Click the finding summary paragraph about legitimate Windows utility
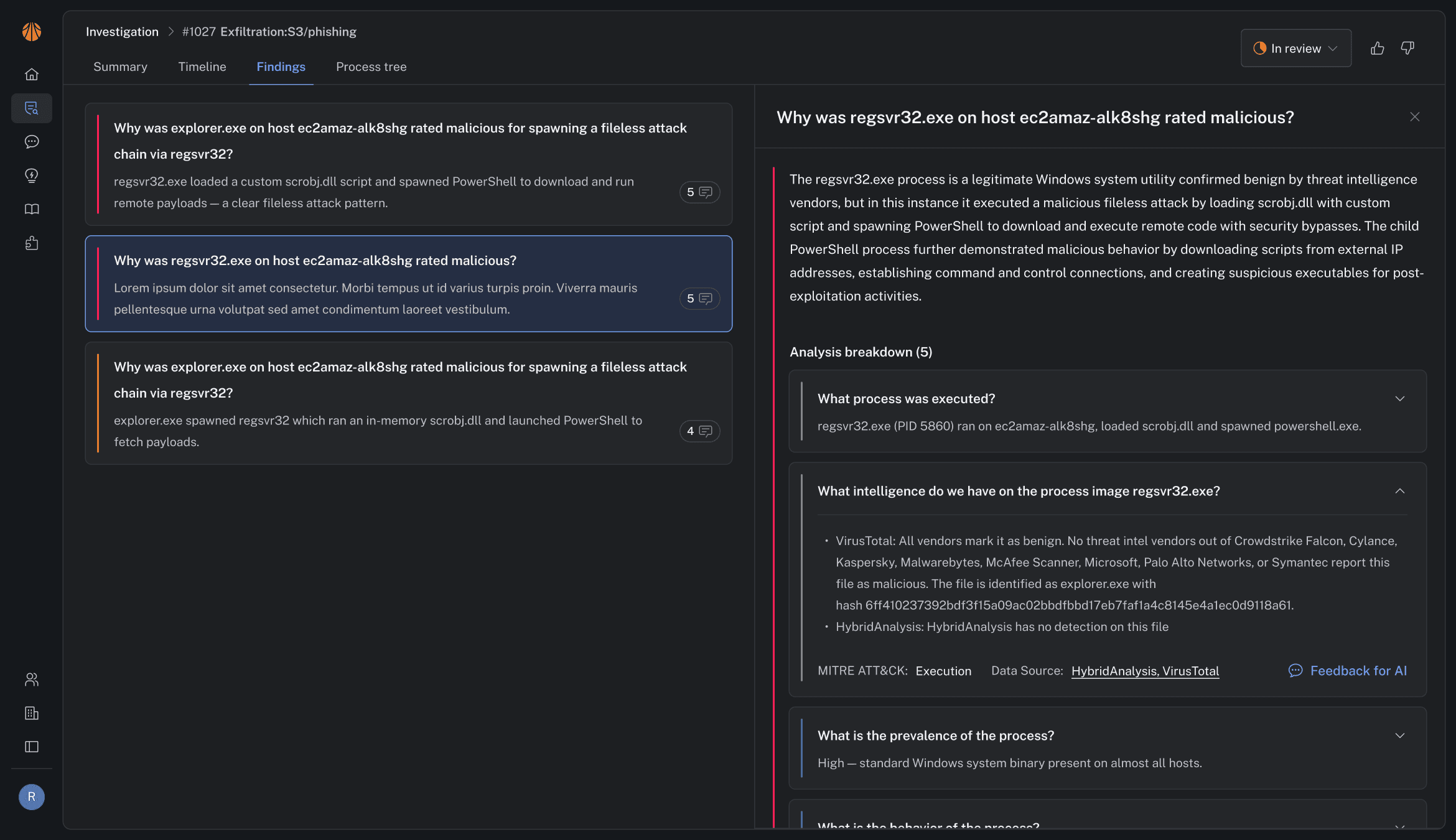 [1107, 238]
